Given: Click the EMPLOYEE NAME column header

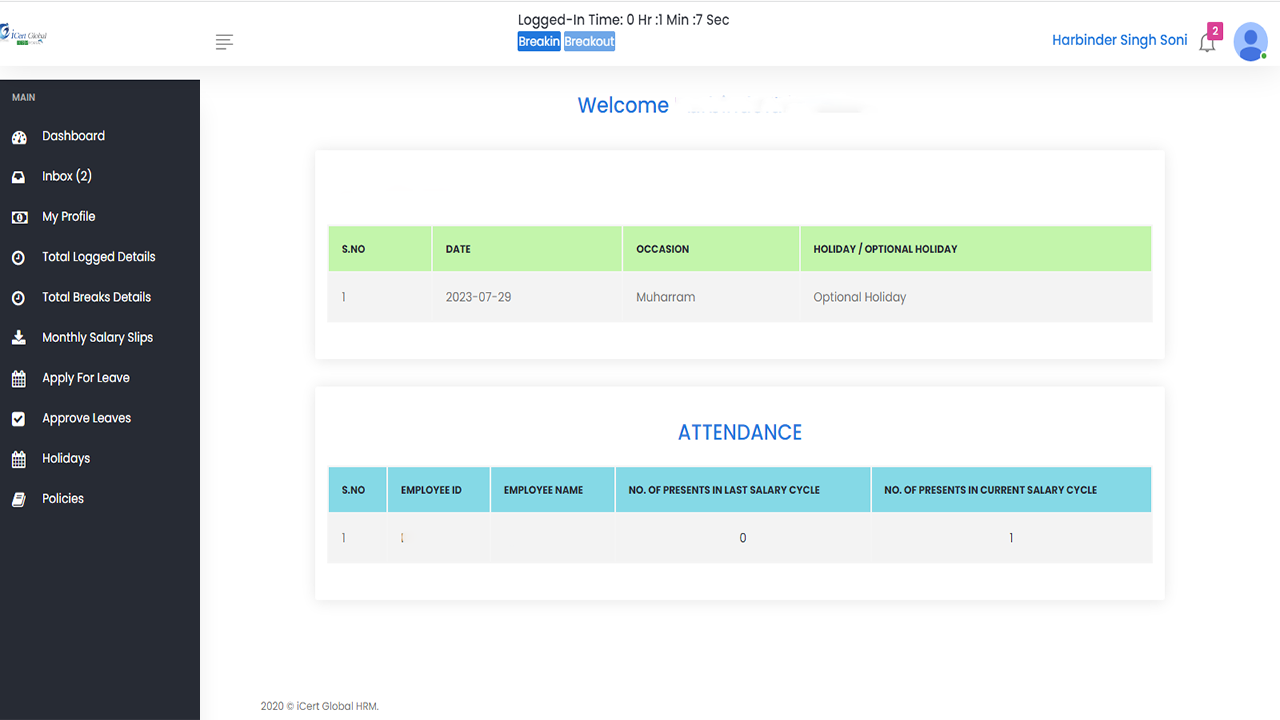Looking at the screenshot, I should 553,490.
